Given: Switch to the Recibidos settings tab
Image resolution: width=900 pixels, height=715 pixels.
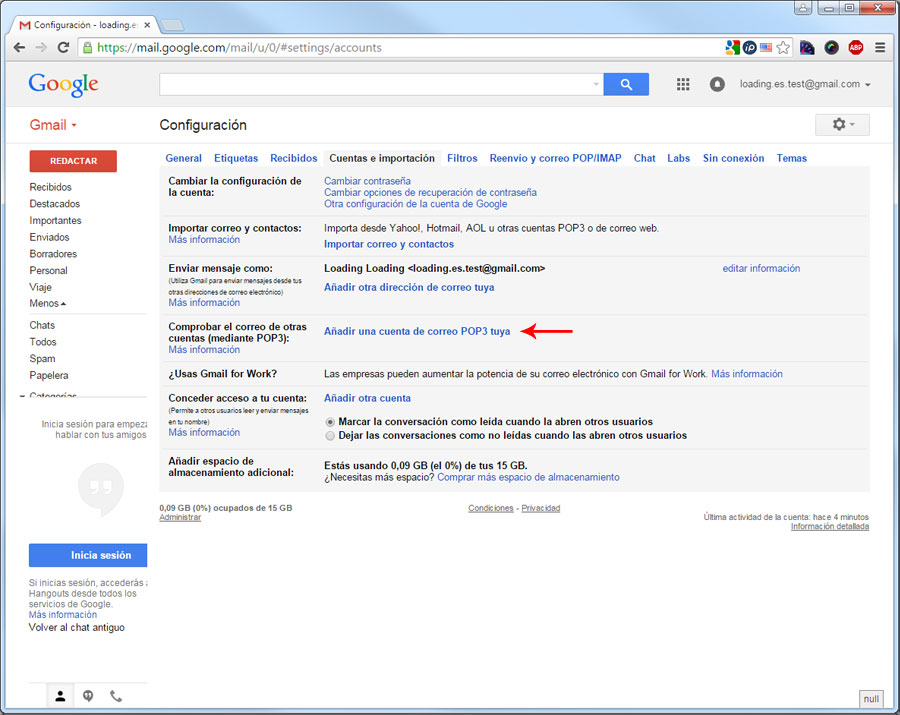Looking at the screenshot, I should pyautogui.click(x=293, y=158).
